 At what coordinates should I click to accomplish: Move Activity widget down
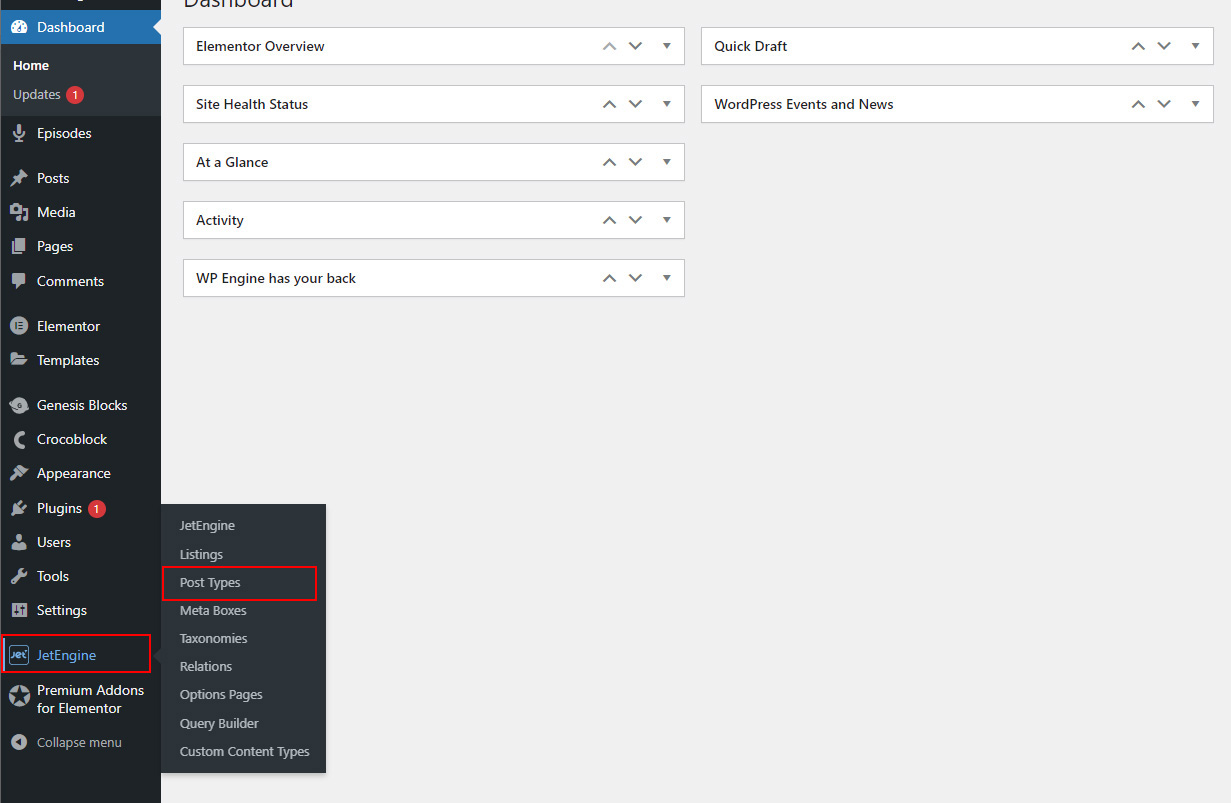[635, 220]
